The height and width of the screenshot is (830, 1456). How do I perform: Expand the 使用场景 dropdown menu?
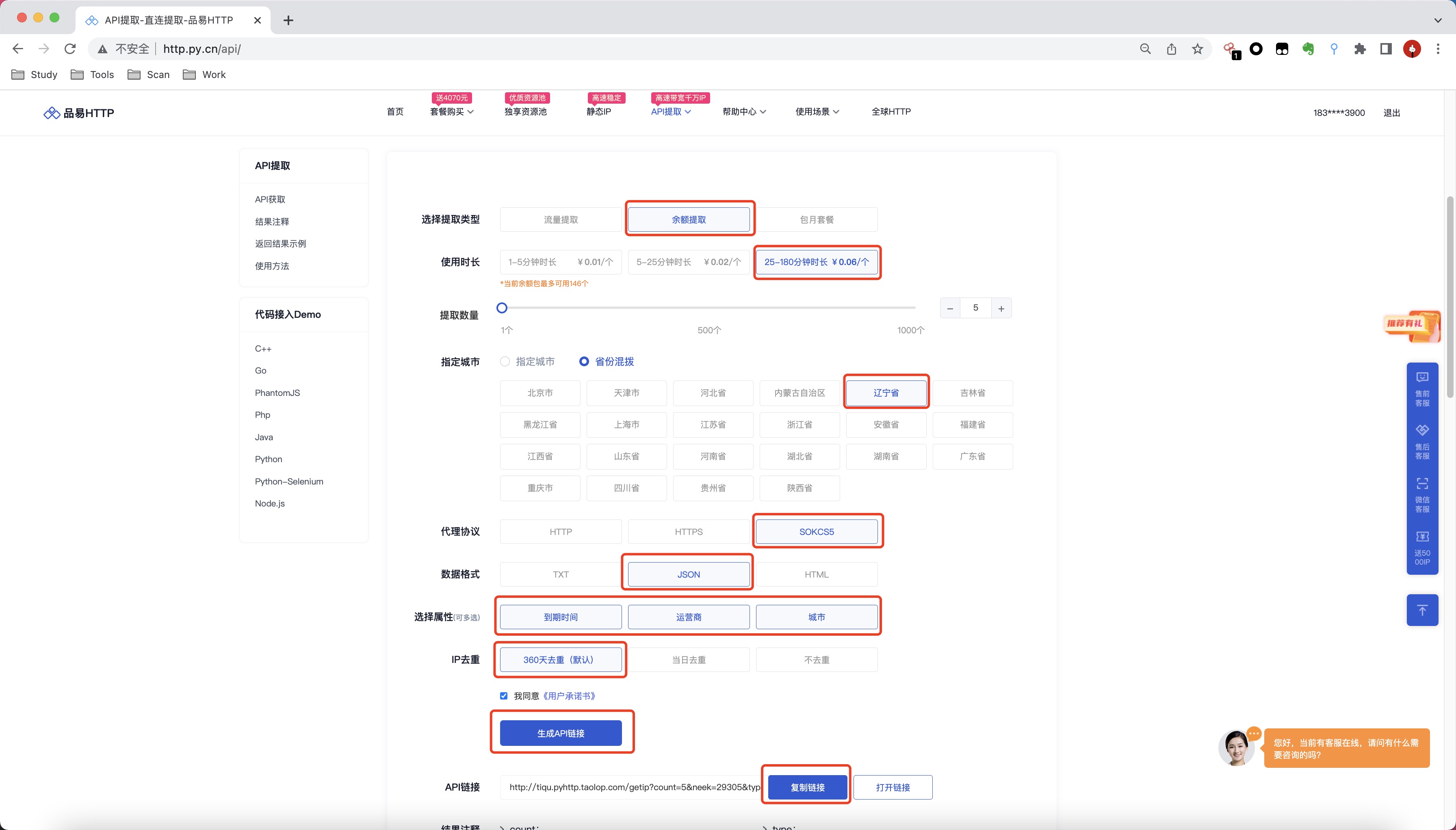[x=817, y=112]
